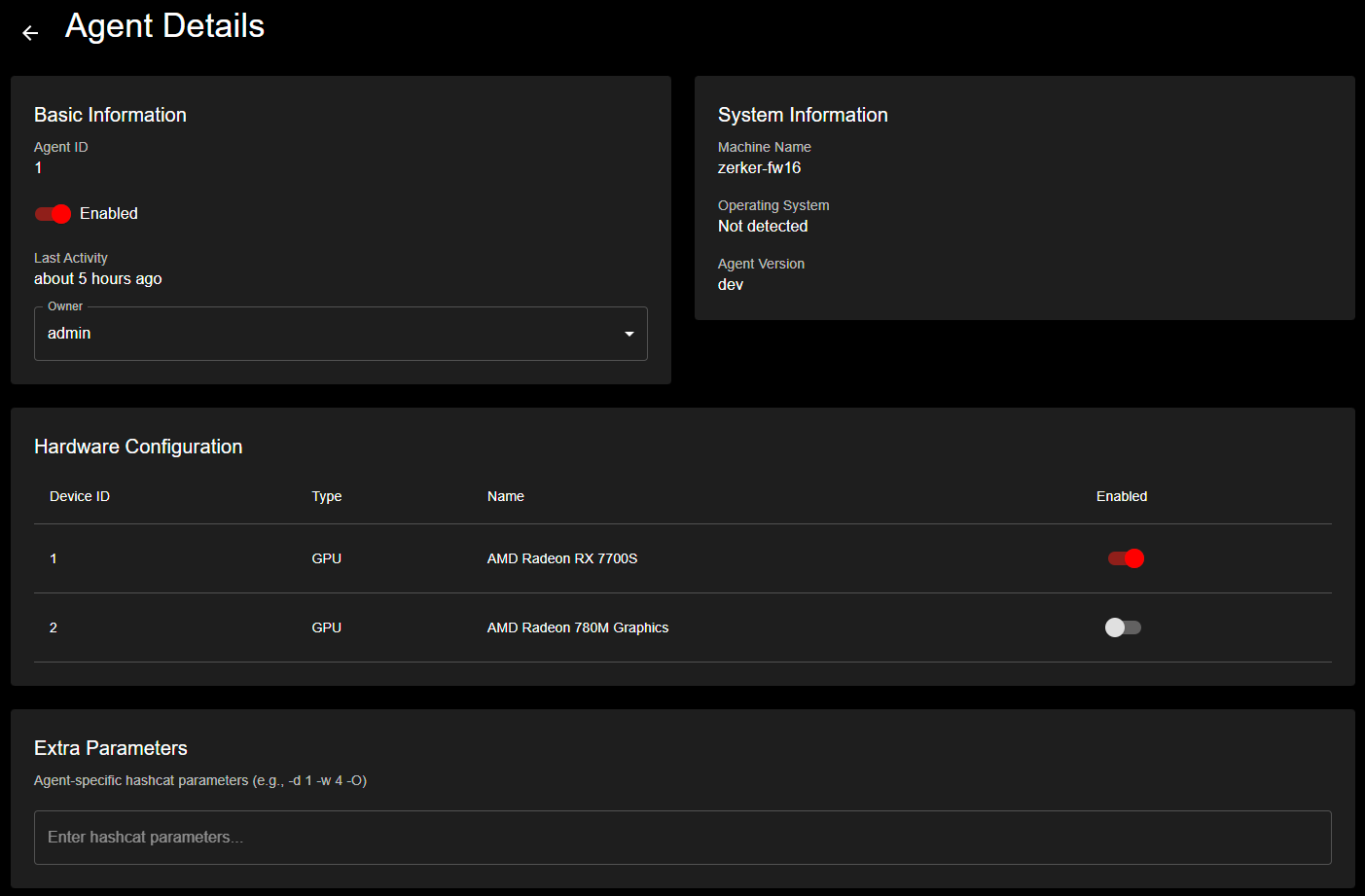Disable the AMD Radeon RX 7700S GPU
The image size is (1365, 896).
[1125, 558]
